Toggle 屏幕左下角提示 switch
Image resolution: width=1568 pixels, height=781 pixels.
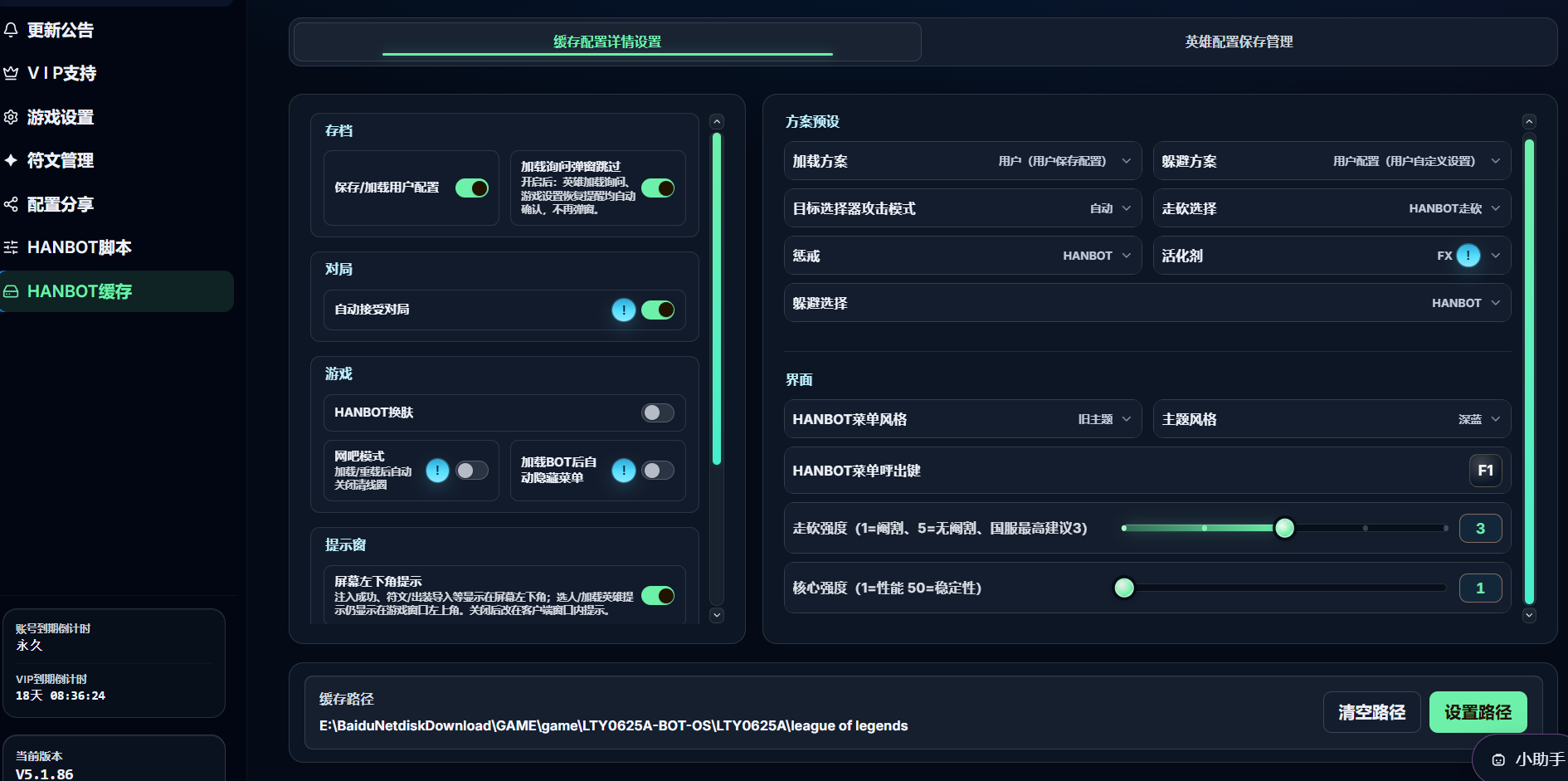click(658, 595)
